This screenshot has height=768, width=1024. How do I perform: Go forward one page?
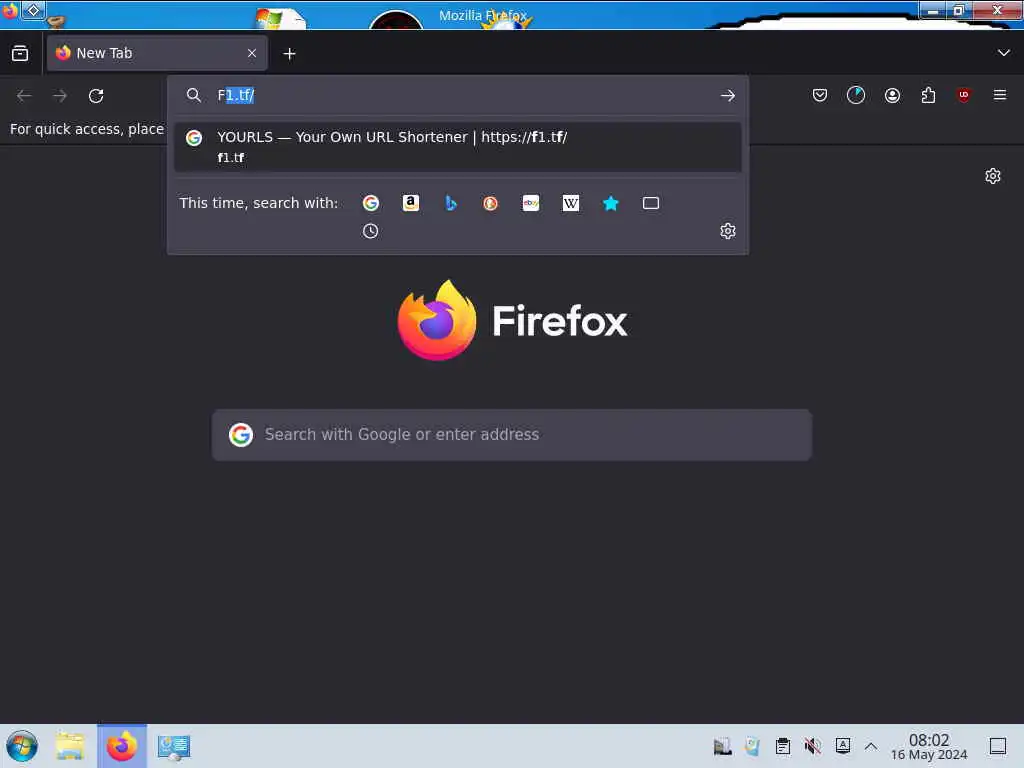pyautogui.click(x=60, y=95)
